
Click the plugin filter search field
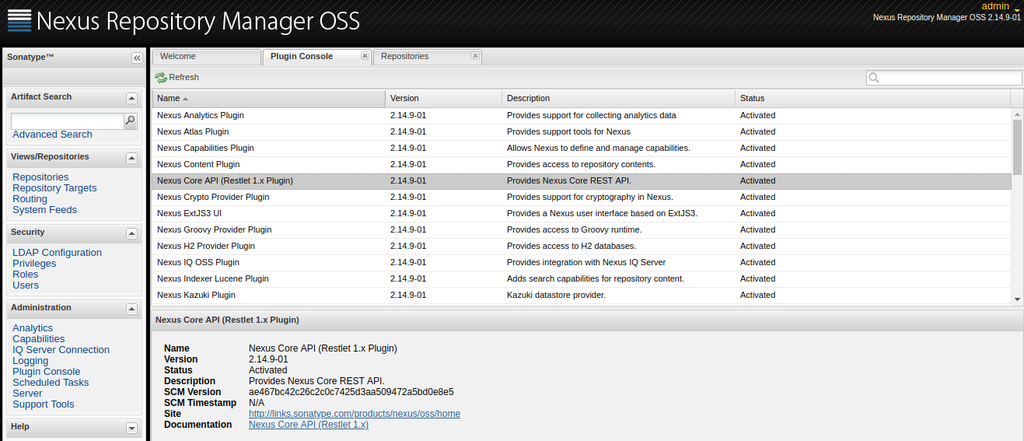click(x=944, y=78)
